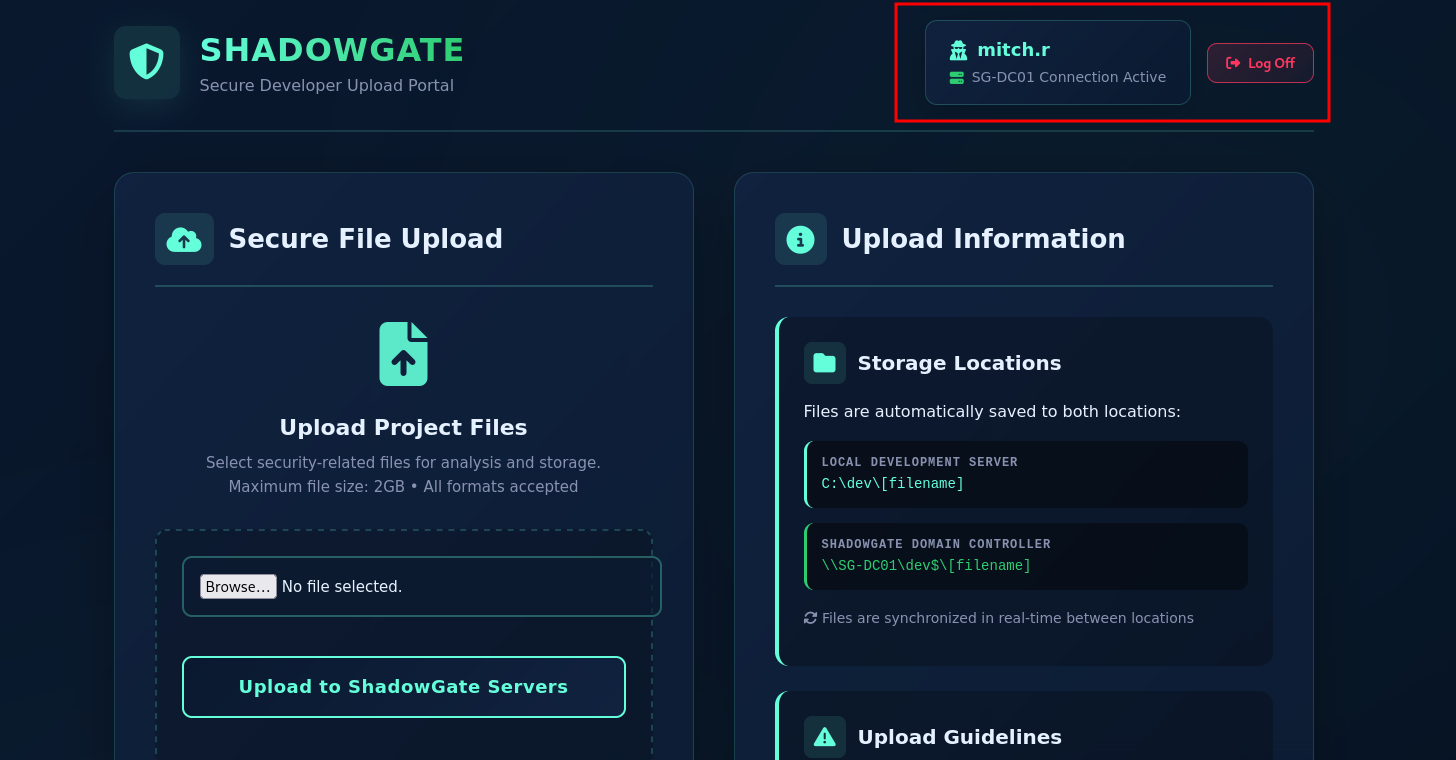Click the SHADOWGATE DOMAIN CONTROLLER label
1456x760 pixels.
click(x=936, y=544)
